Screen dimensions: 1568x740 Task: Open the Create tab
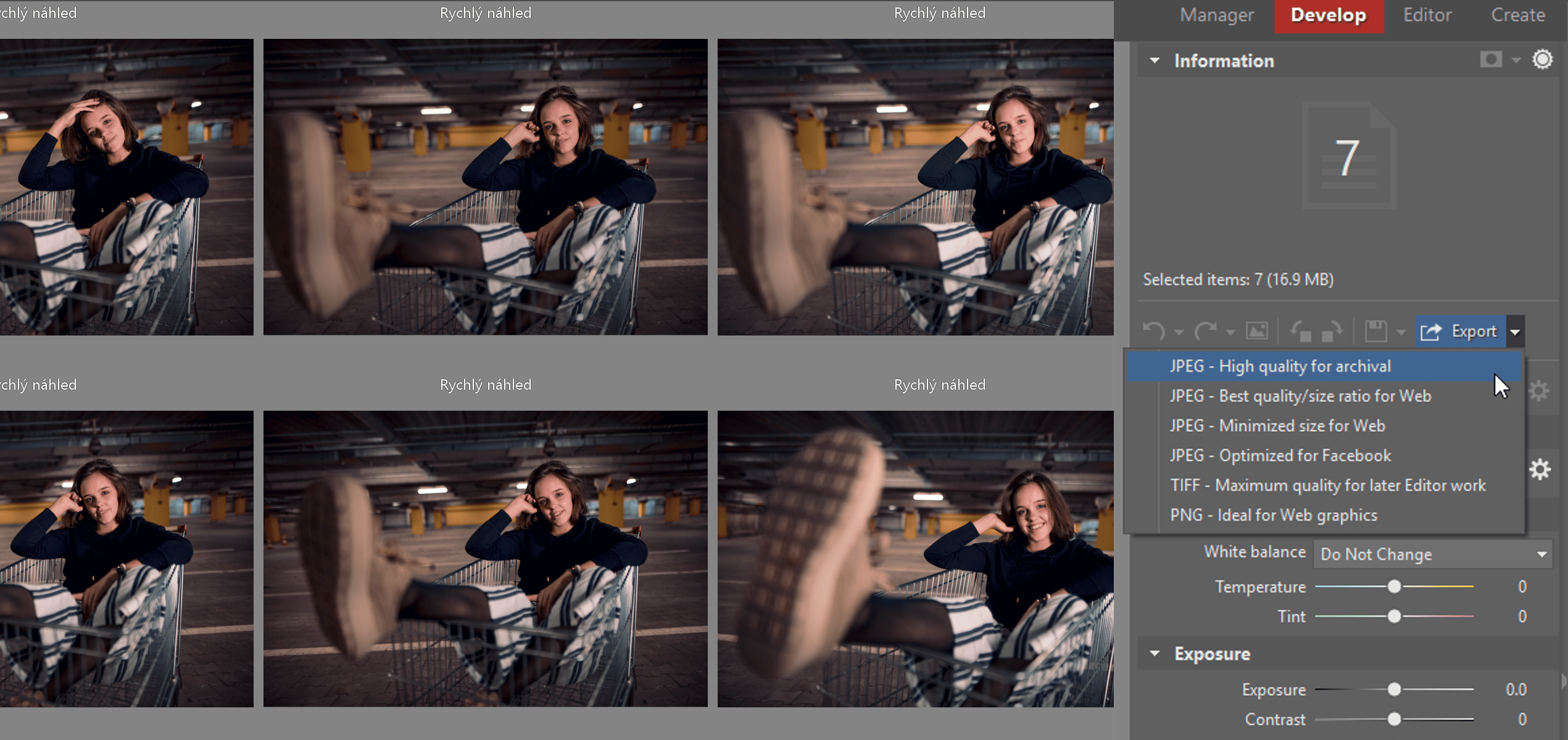pos(1518,15)
